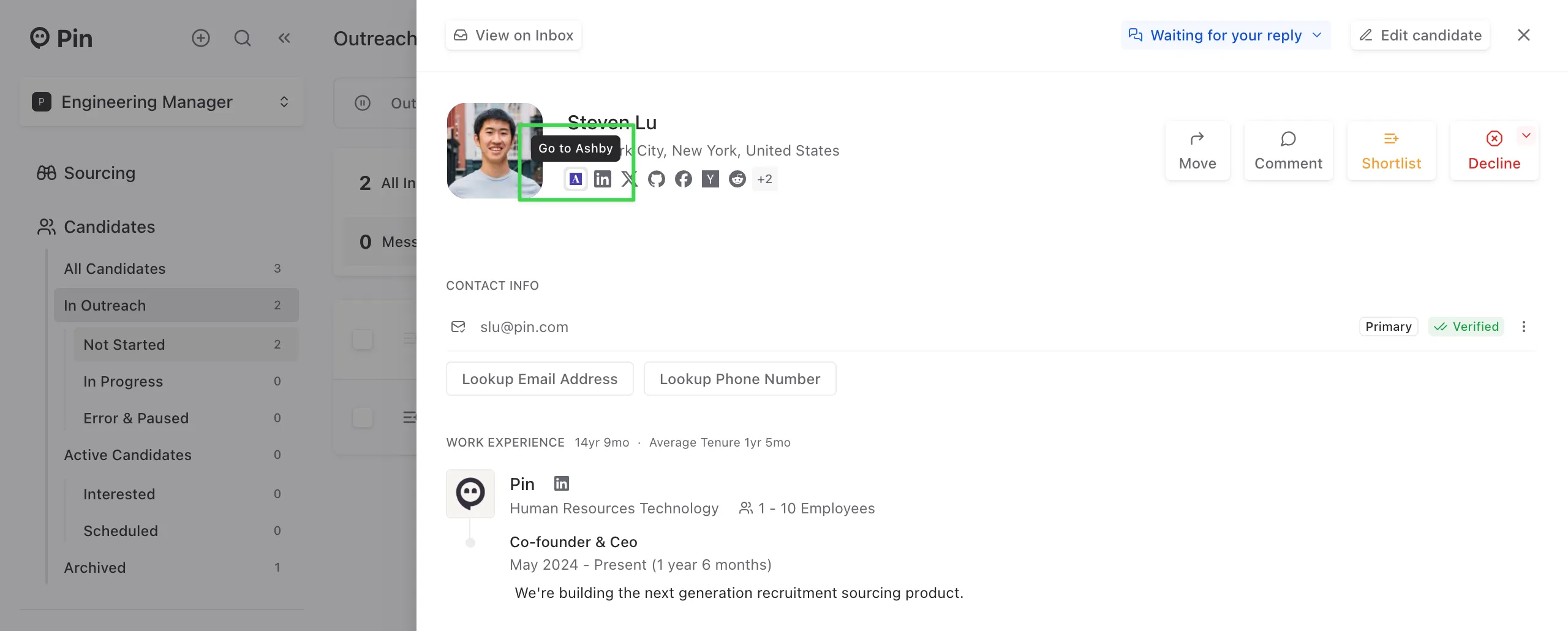
Task: Click the shortlist icon in second row
Action: [x=409, y=417]
